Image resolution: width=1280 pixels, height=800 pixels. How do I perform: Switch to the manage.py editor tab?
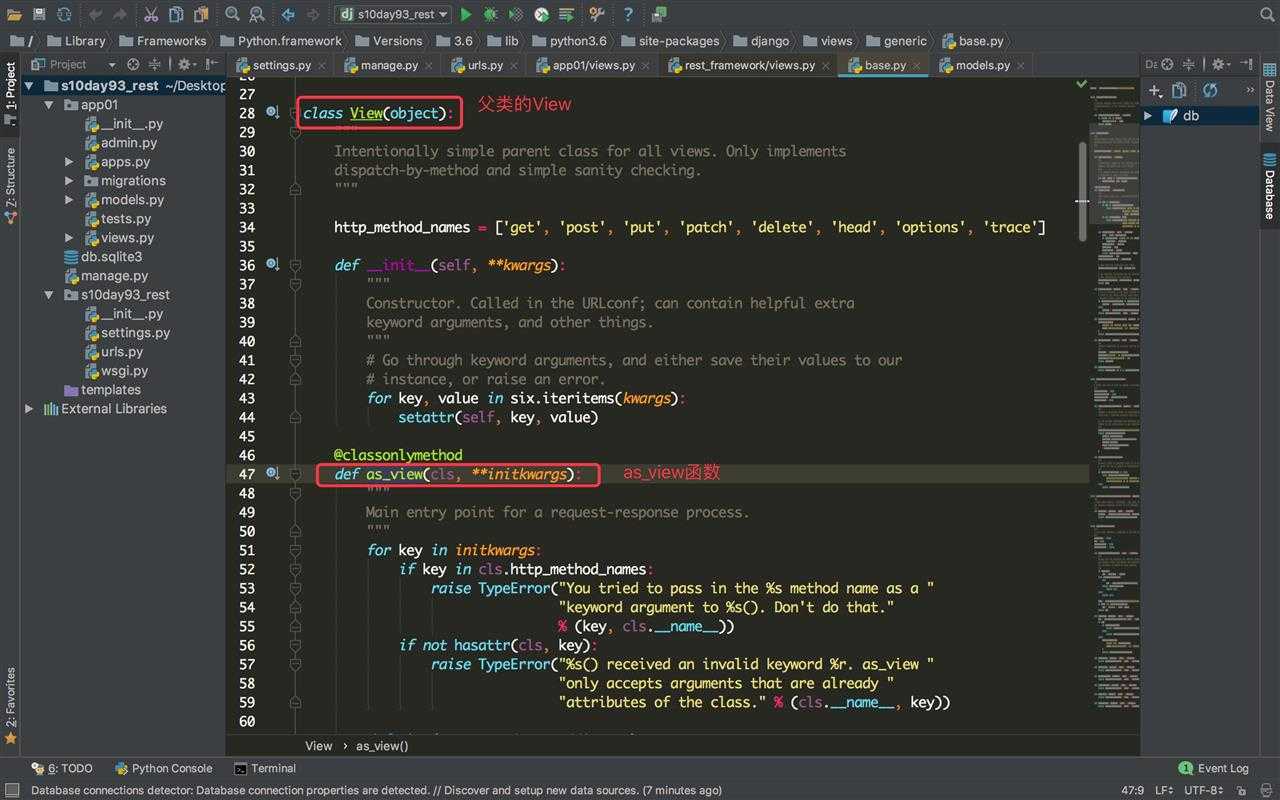(389, 65)
